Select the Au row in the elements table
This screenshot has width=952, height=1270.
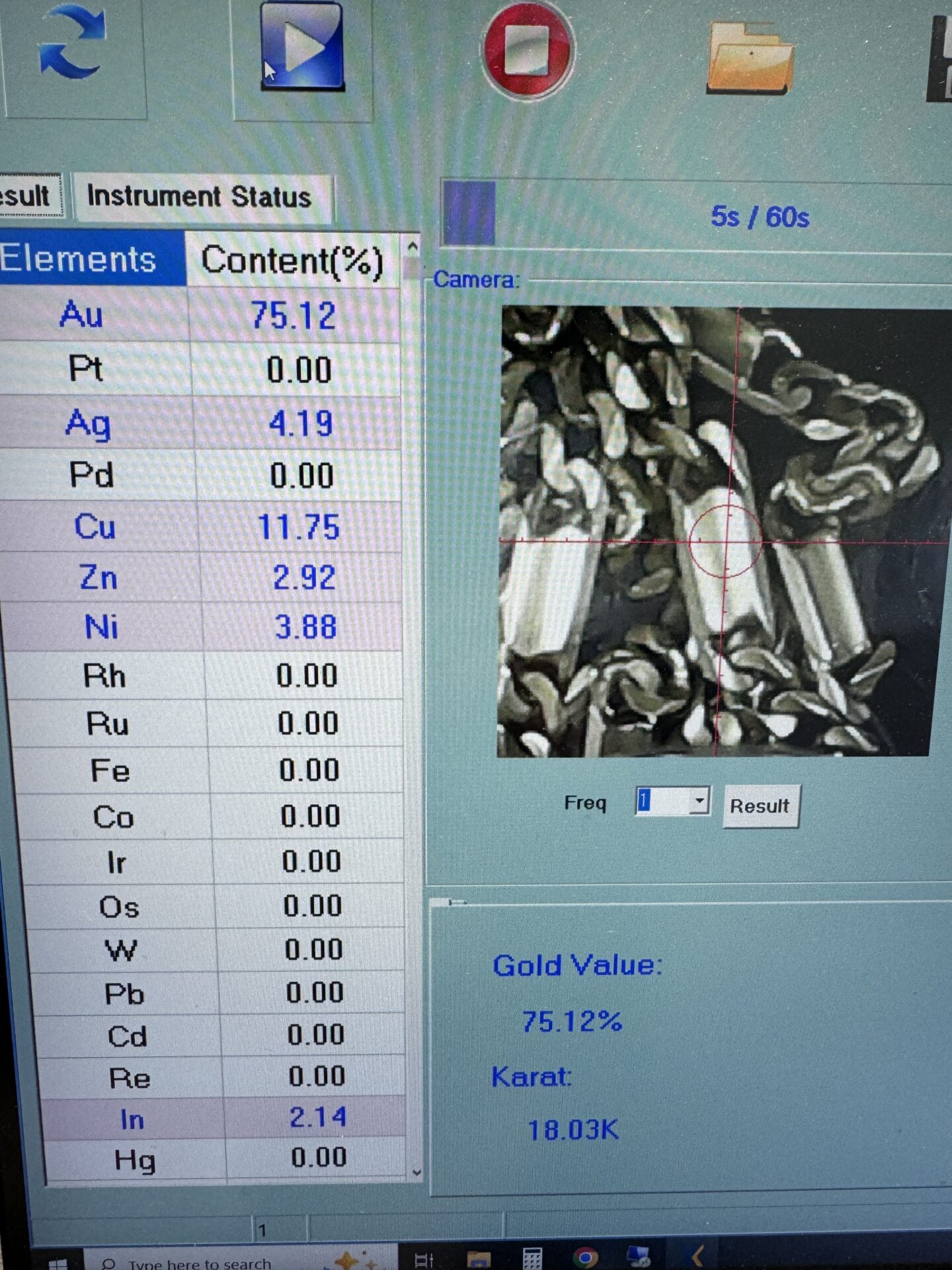point(198,315)
